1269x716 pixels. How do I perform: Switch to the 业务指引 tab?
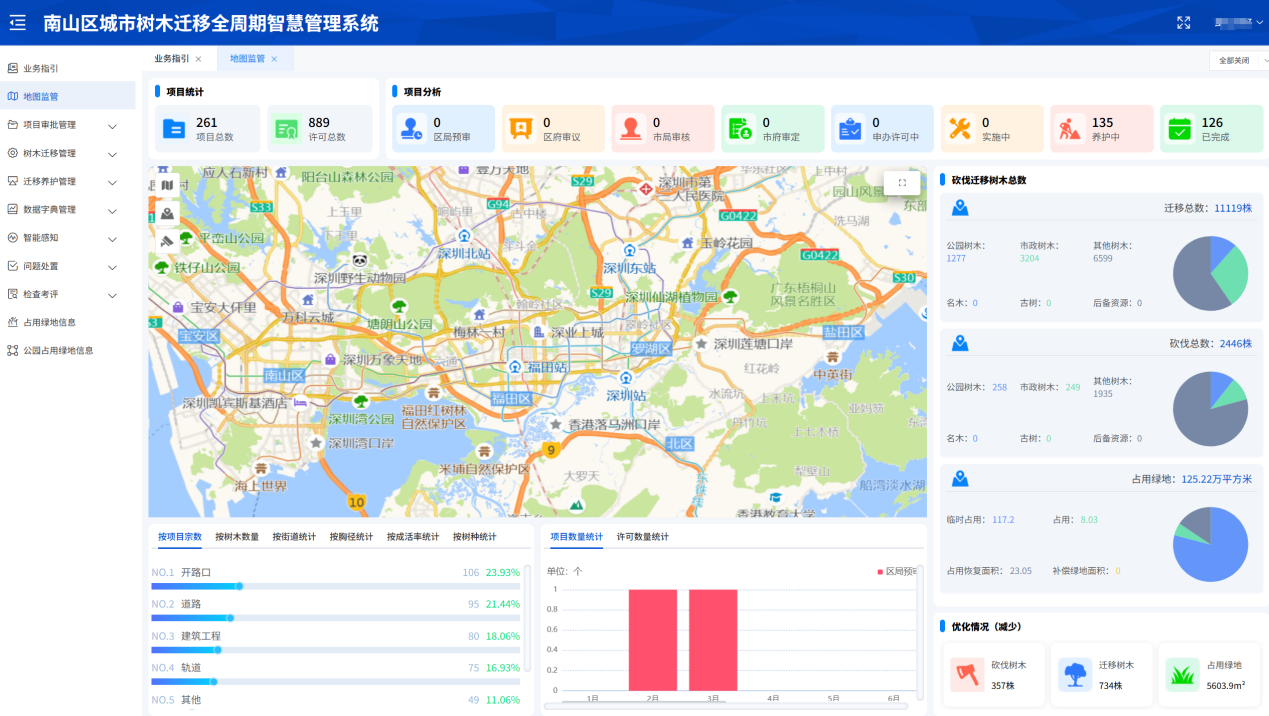(x=171, y=59)
